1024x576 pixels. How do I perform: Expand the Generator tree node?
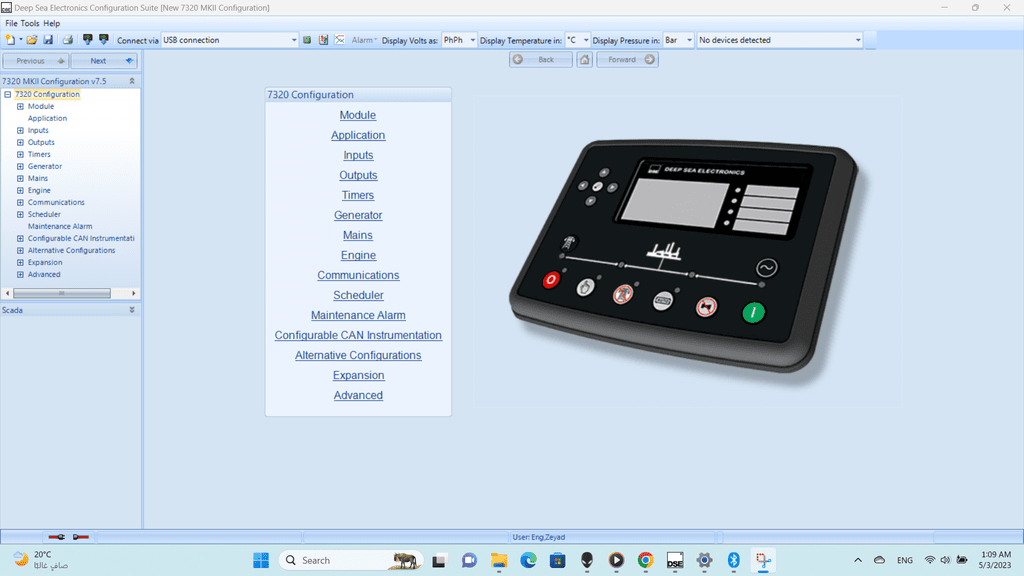(x=20, y=167)
